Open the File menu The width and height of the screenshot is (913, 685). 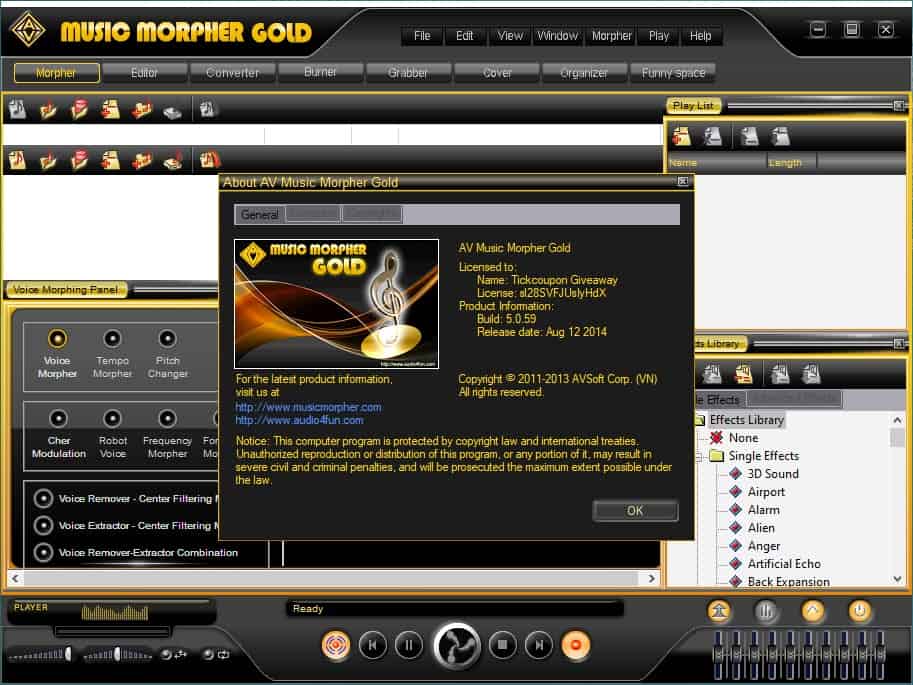(x=422, y=36)
